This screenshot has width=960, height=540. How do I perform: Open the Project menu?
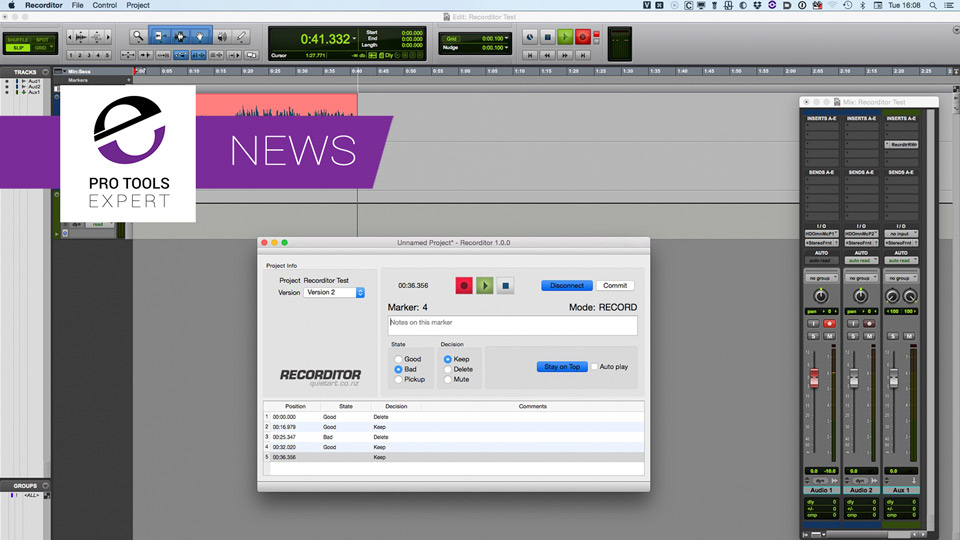click(x=138, y=5)
